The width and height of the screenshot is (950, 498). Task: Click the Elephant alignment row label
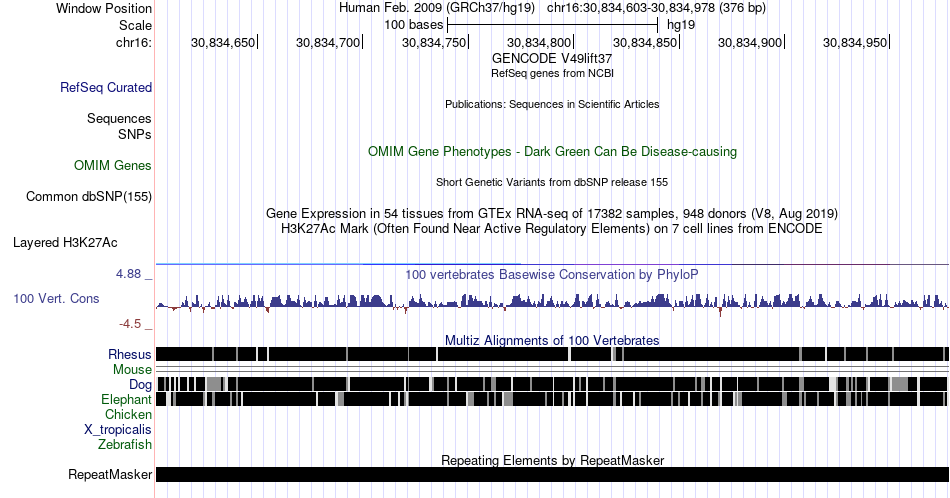pyautogui.click(x=126, y=399)
